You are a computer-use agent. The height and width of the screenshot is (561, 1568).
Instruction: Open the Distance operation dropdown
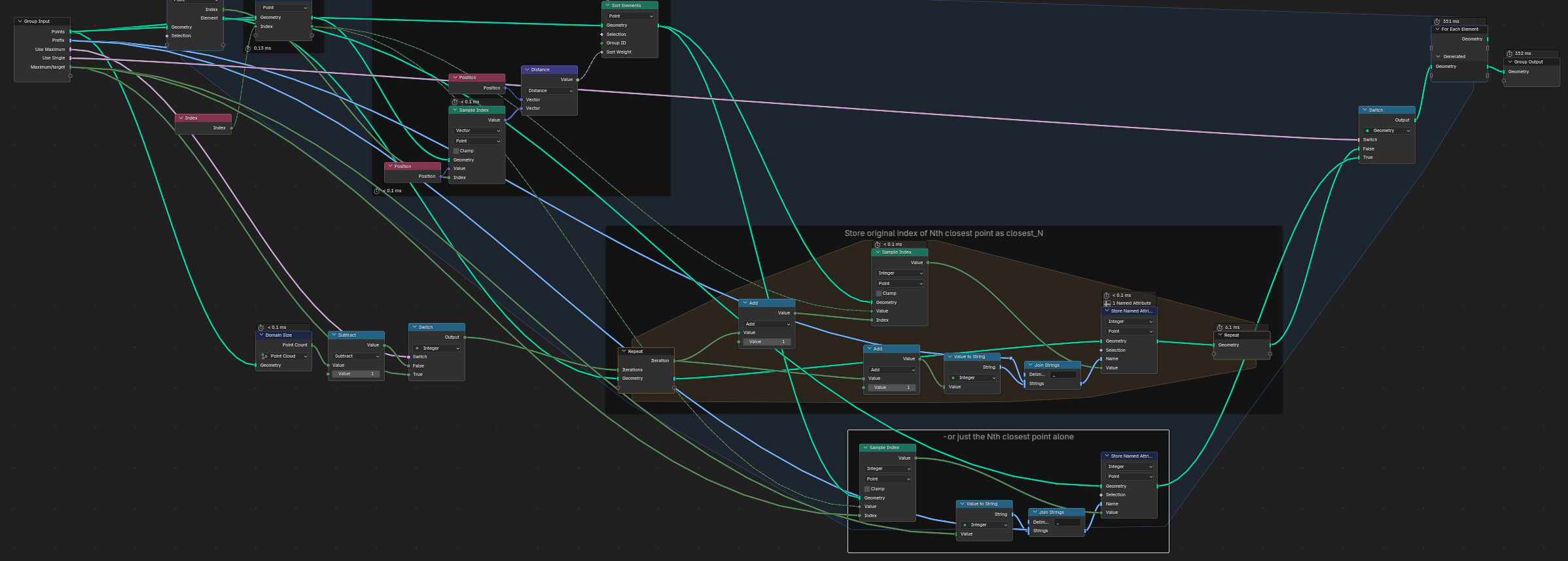point(550,91)
